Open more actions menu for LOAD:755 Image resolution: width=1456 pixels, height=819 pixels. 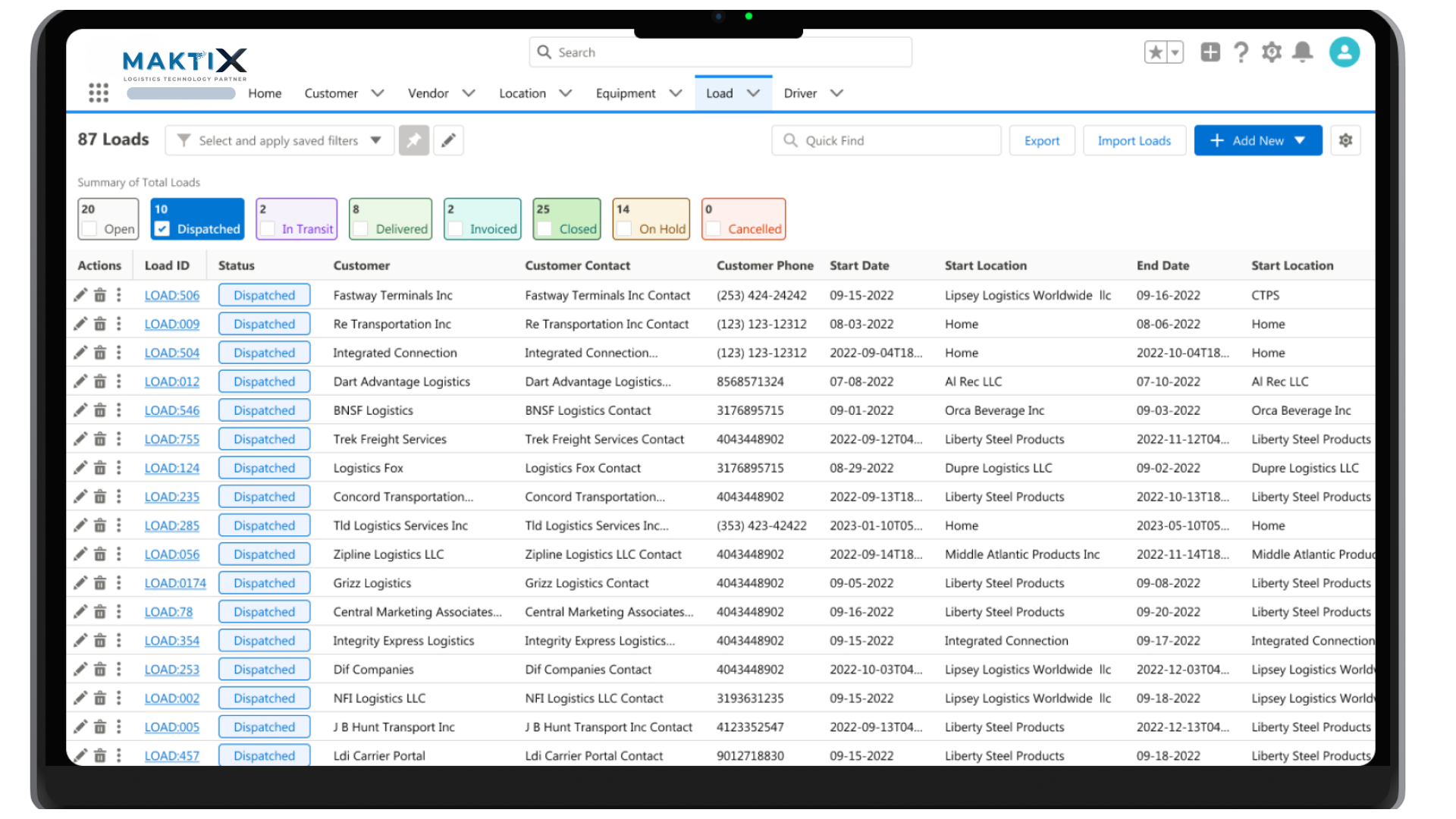click(119, 439)
